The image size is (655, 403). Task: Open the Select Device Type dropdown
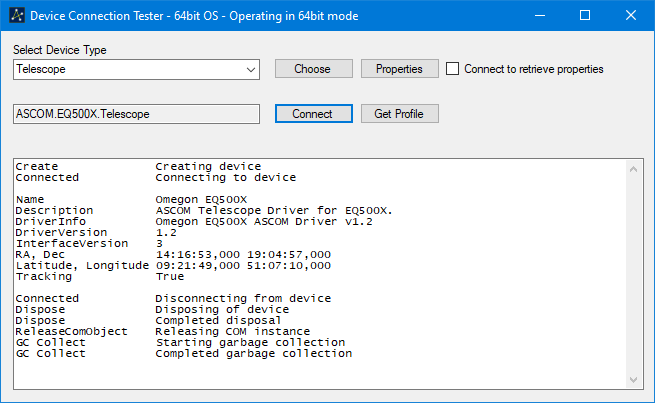point(136,69)
